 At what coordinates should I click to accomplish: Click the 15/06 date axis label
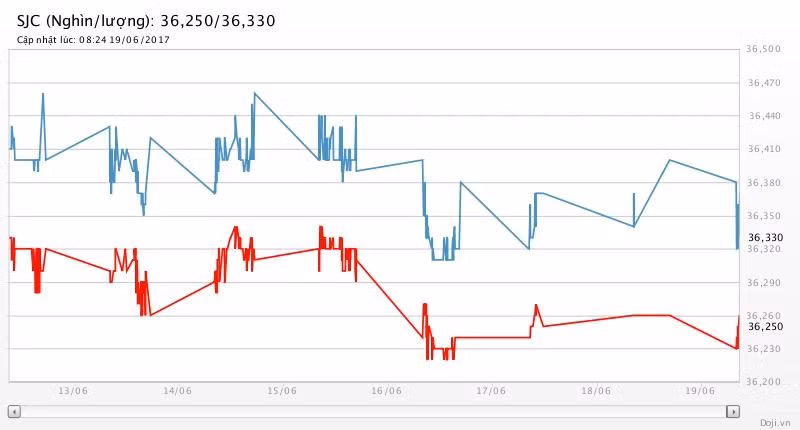click(x=281, y=391)
